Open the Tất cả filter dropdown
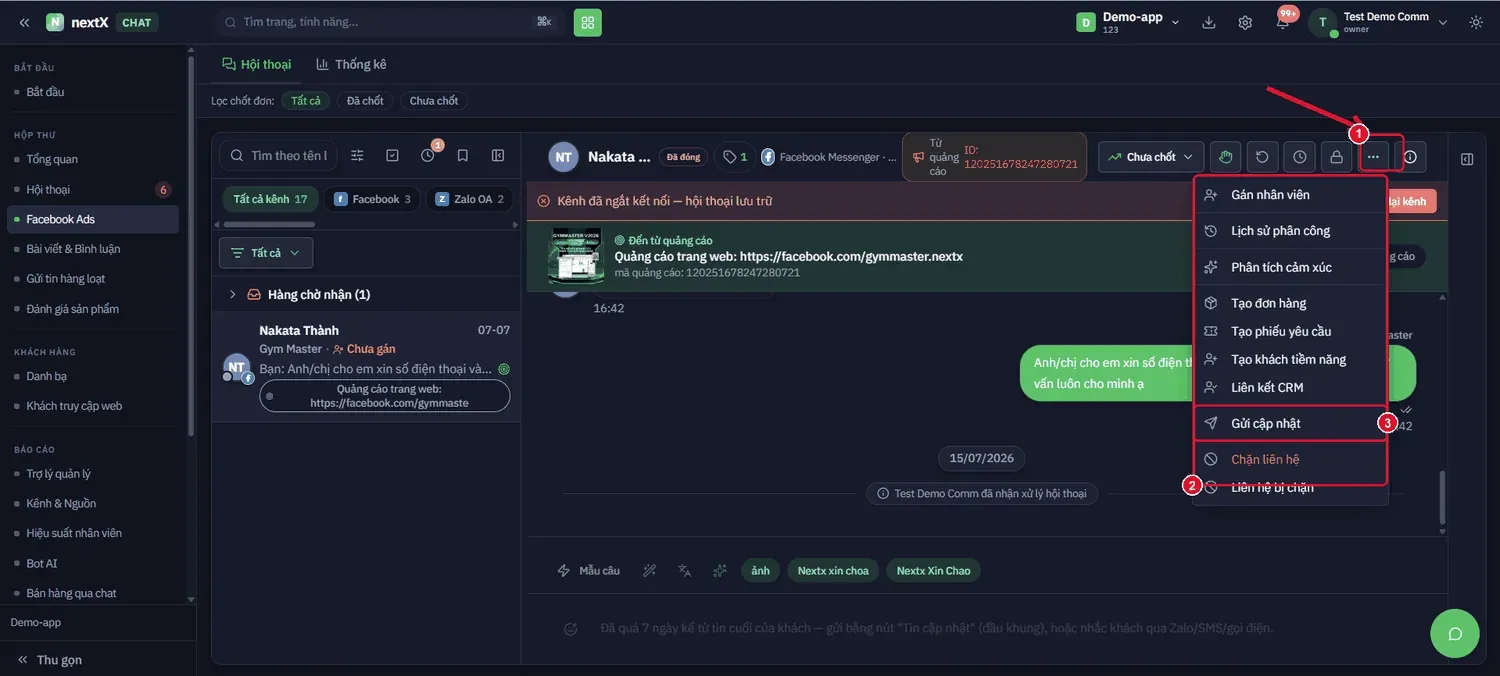Screen dimensions: 1500x676 click(x=266, y=253)
